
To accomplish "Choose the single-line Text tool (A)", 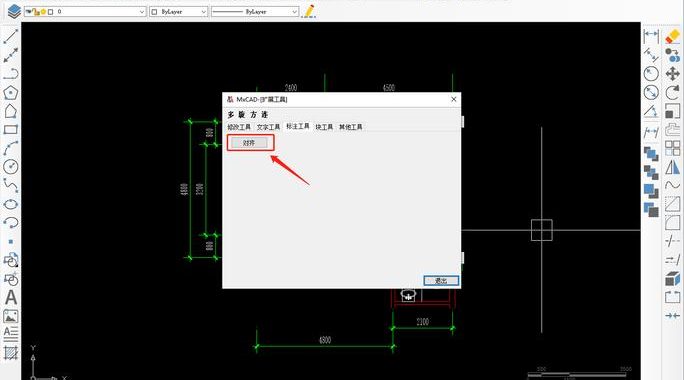I will [11, 298].
